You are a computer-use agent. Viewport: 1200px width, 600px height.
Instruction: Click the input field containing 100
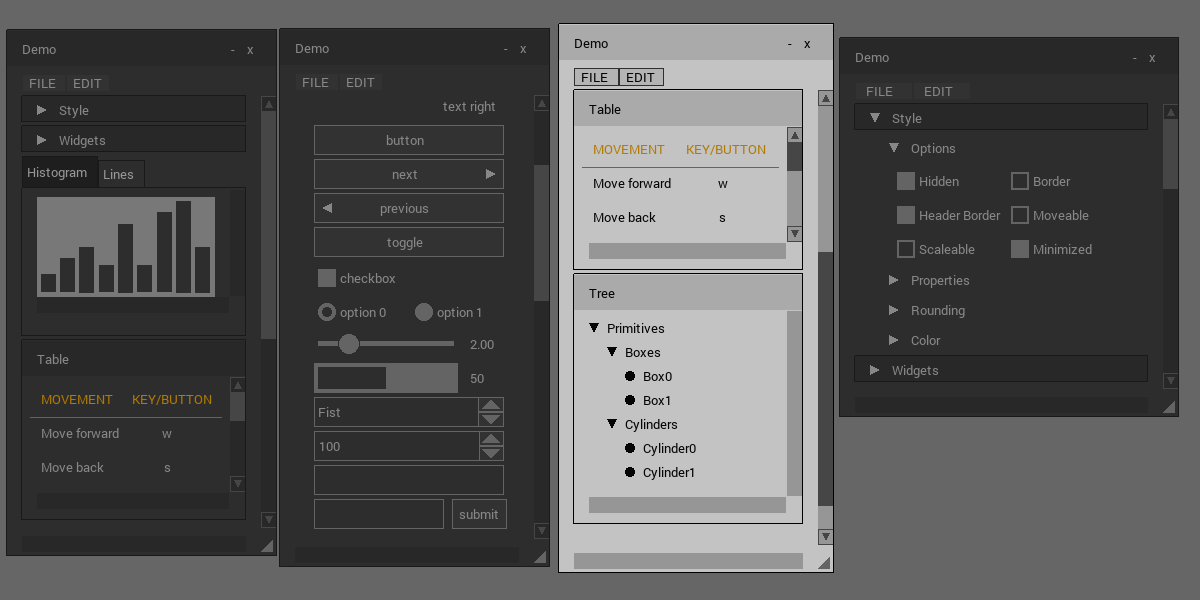[x=396, y=446]
